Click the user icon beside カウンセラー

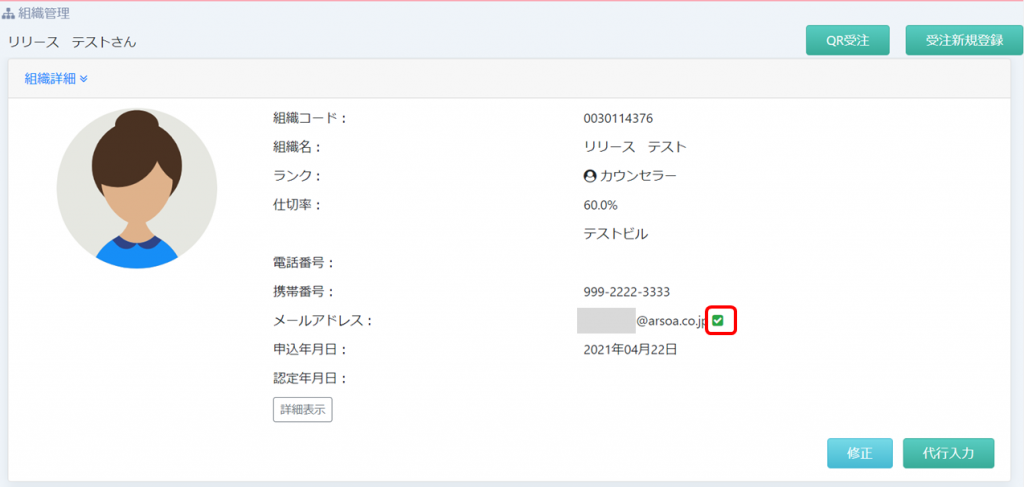[589, 176]
